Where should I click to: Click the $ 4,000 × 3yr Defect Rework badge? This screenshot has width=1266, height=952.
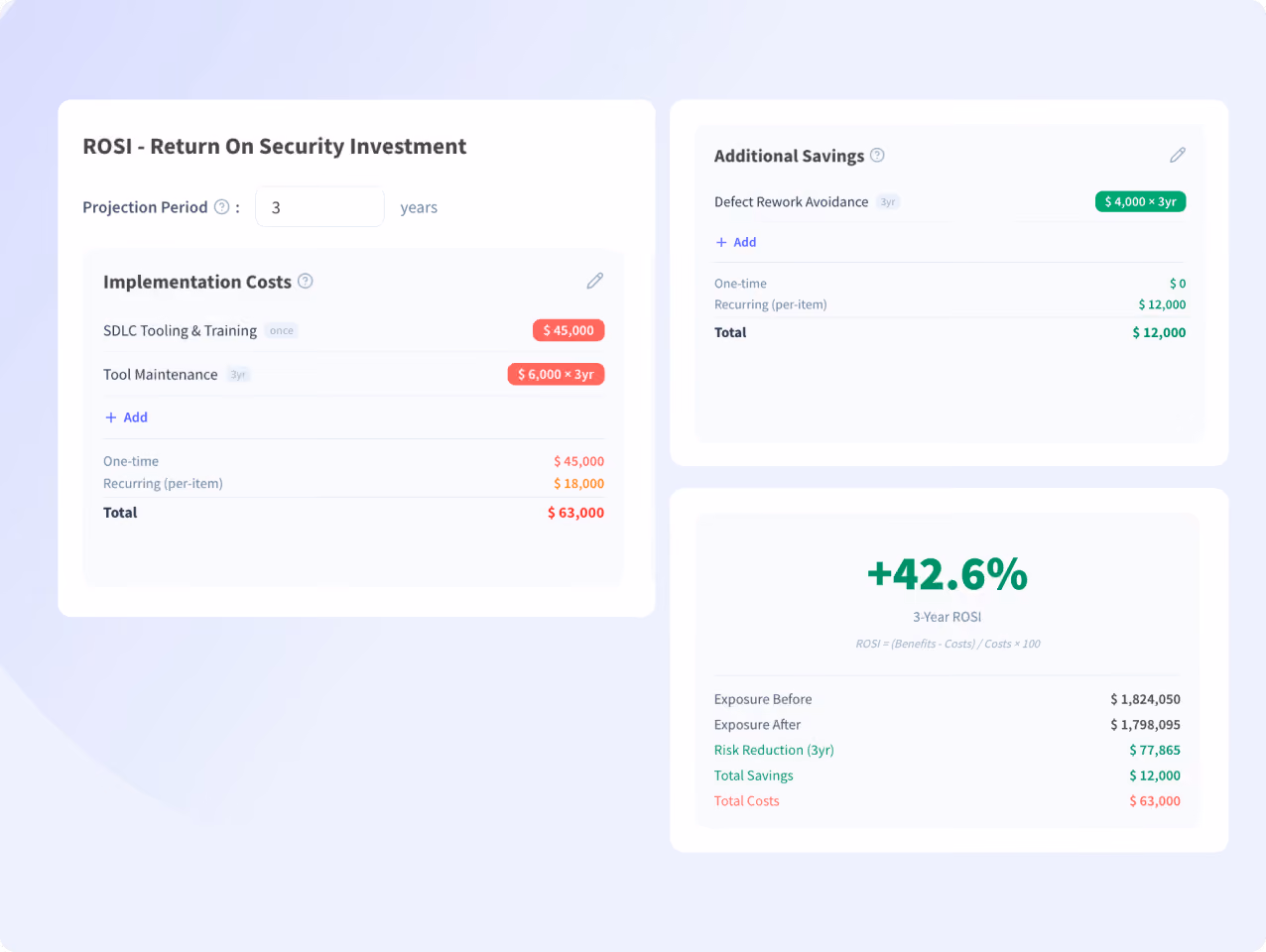[x=1140, y=201]
